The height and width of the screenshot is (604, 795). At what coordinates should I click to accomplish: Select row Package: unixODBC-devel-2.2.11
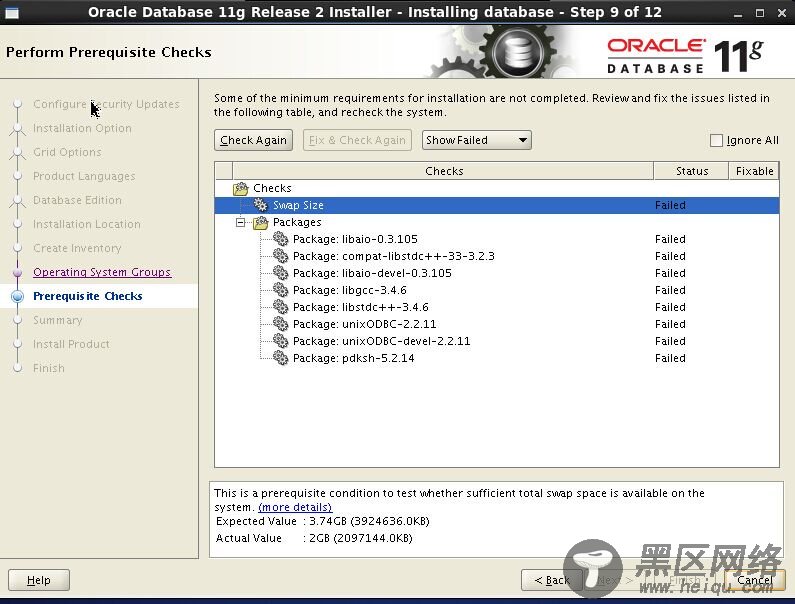point(497,341)
